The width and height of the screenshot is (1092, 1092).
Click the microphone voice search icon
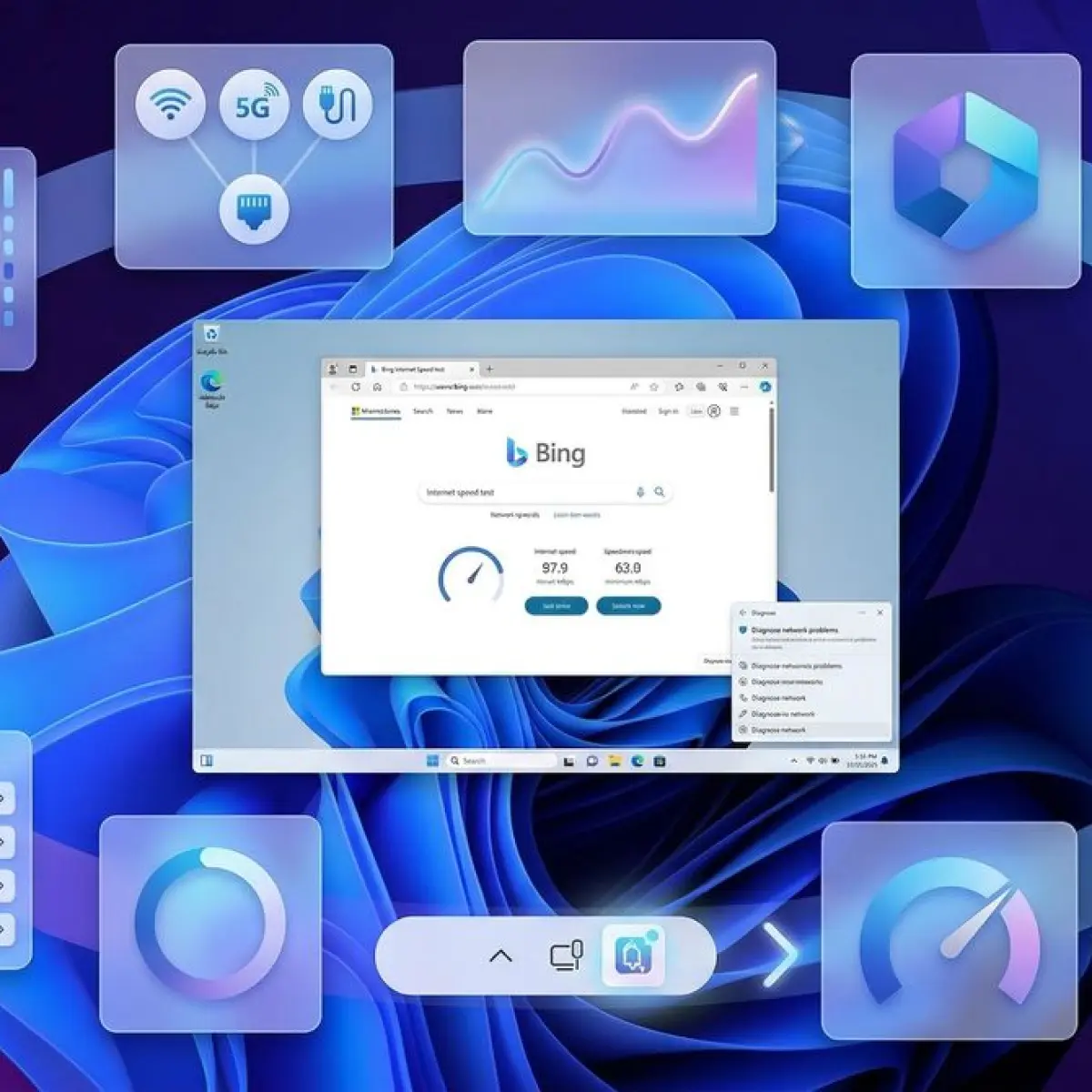(x=640, y=492)
